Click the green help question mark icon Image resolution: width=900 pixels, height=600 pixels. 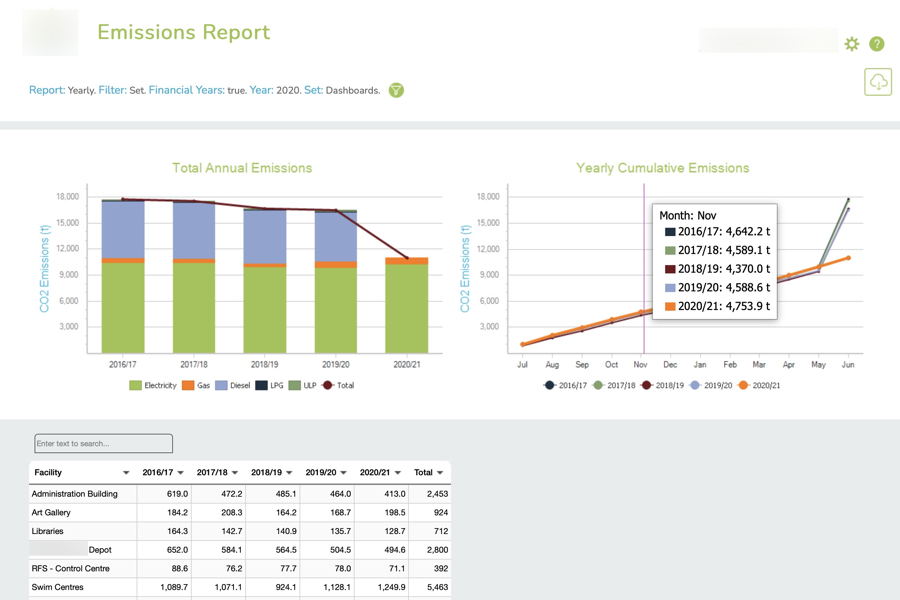tap(877, 43)
